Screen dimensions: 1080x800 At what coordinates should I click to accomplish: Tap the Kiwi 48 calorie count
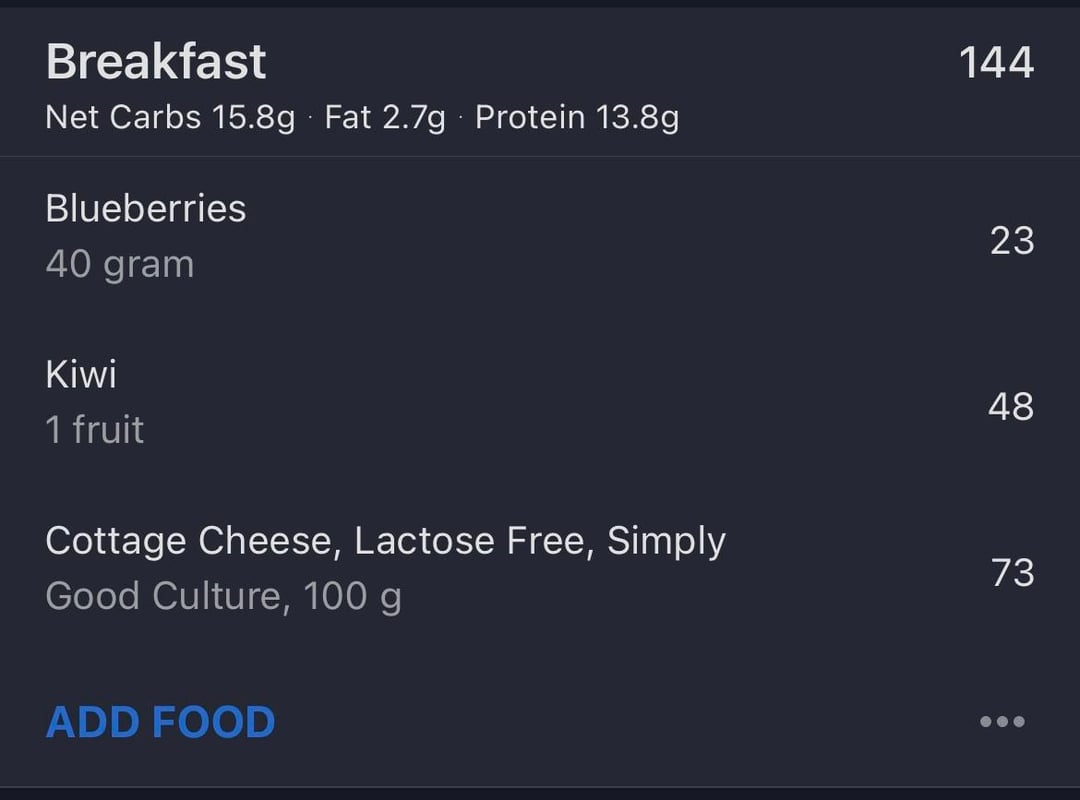tap(1010, 407)
